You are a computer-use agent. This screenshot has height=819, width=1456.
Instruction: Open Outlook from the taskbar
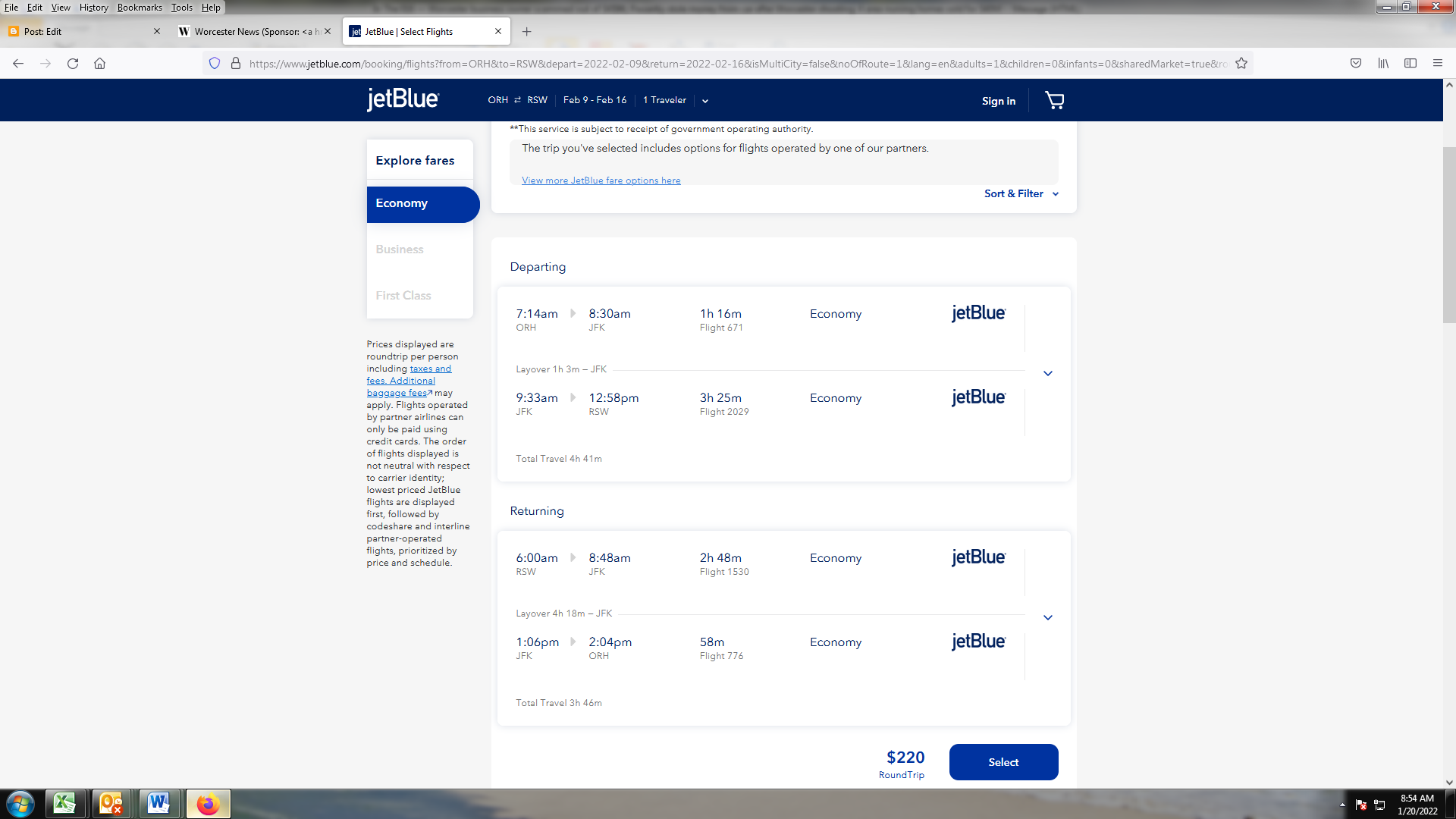(111, 804)
